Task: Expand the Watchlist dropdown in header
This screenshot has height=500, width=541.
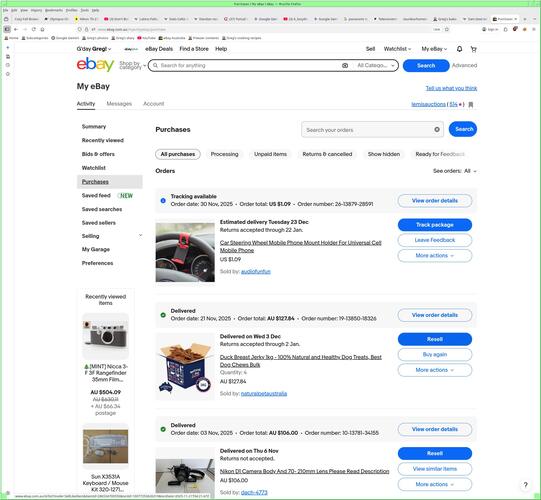Action: click(x=397, y=49)
